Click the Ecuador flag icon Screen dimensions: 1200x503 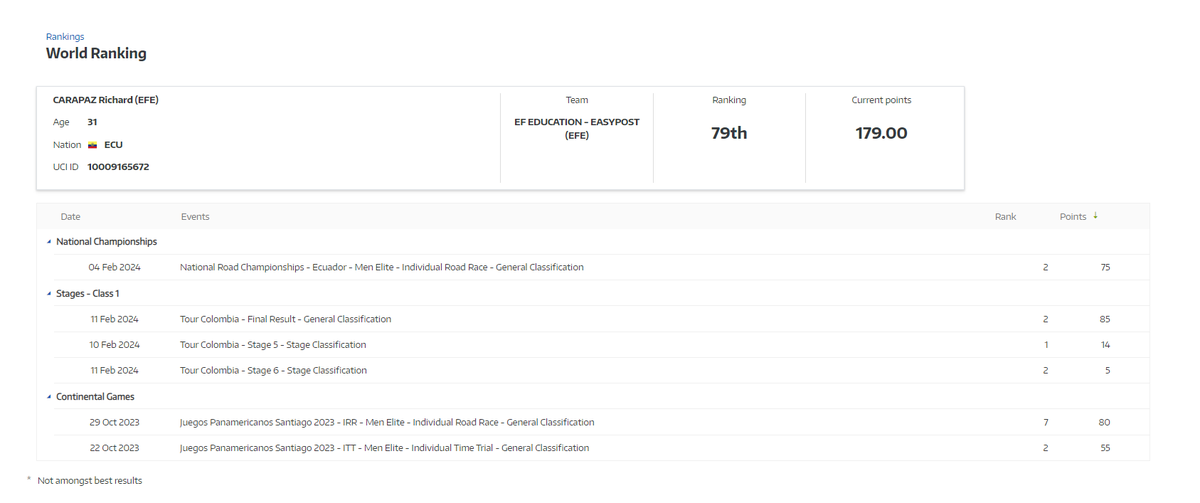[92, 145]
